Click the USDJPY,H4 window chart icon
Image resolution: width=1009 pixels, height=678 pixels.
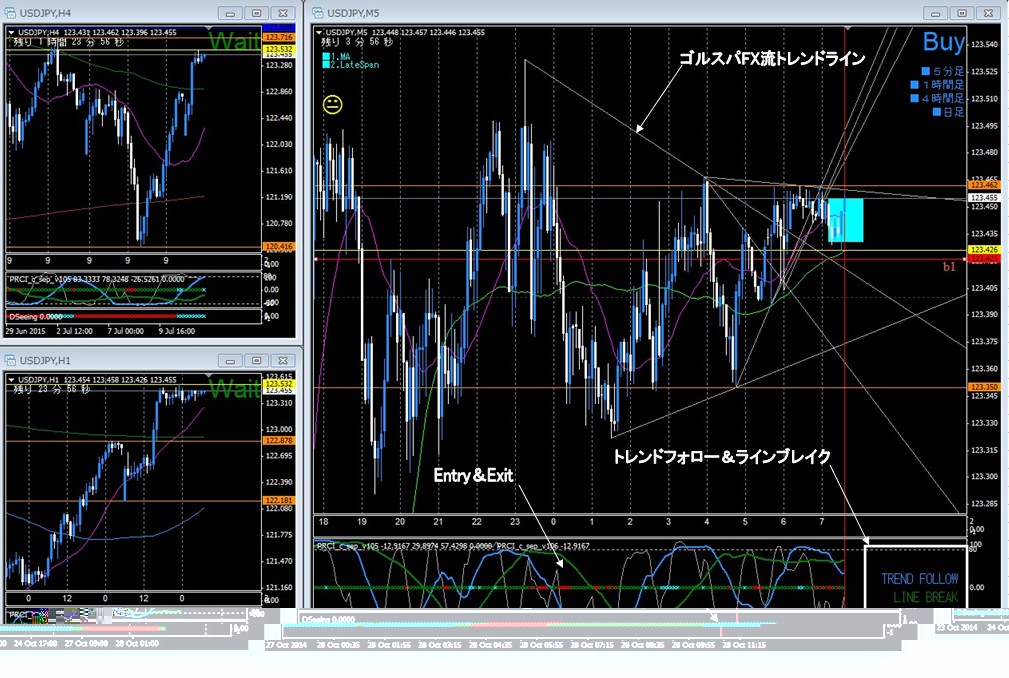point(10,13)
